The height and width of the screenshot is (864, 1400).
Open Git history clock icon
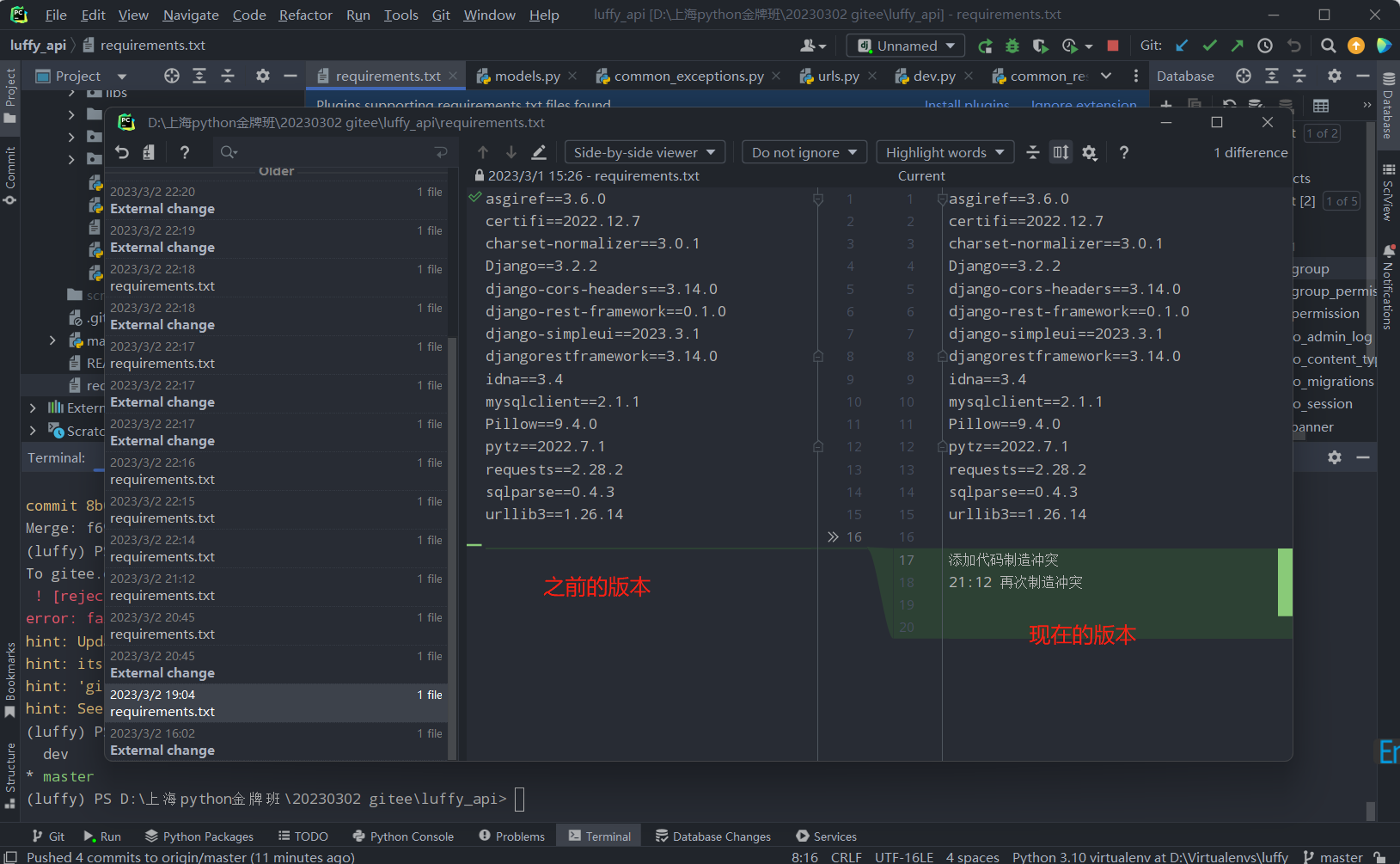coord(1265,46)
